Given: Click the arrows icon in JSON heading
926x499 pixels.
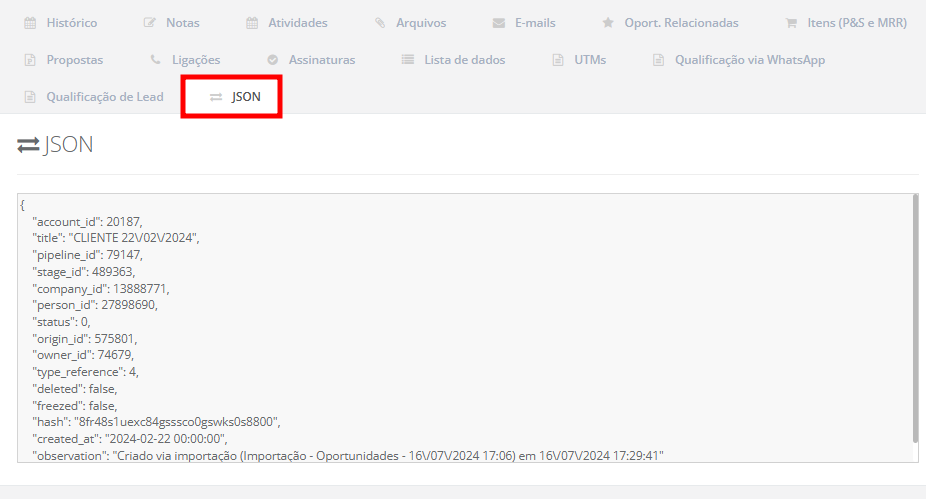Looking at the screenshot, I should point(28,146).
